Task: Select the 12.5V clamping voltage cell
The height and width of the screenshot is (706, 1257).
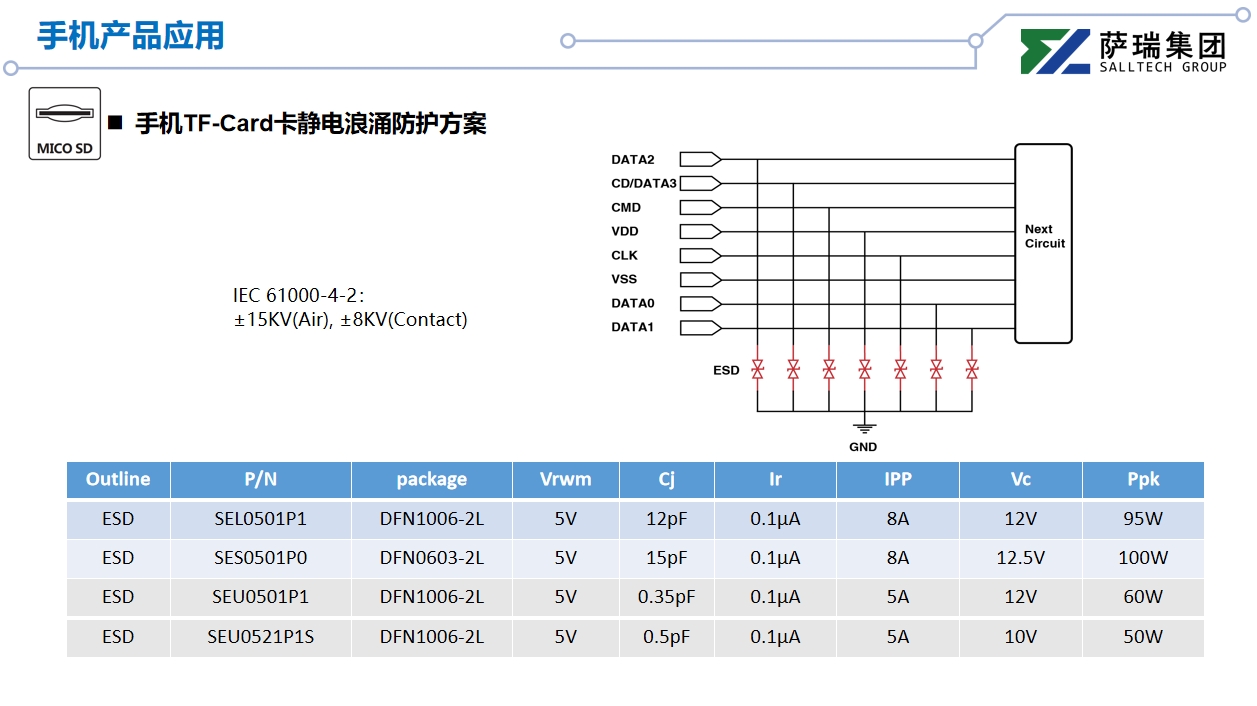Action: [x=1020, y=558]
